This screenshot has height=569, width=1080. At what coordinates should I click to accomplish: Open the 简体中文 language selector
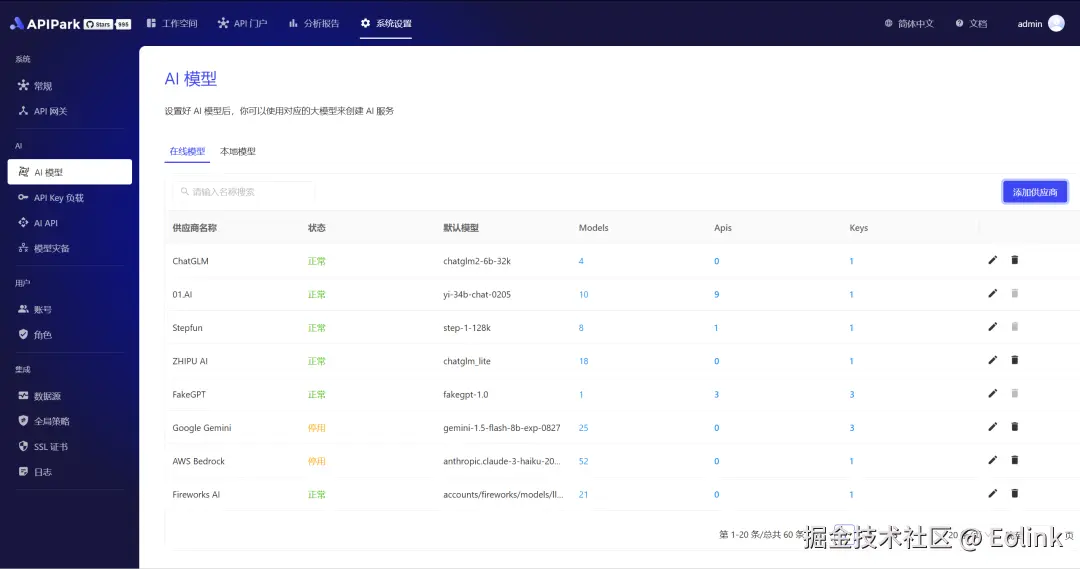909,23
